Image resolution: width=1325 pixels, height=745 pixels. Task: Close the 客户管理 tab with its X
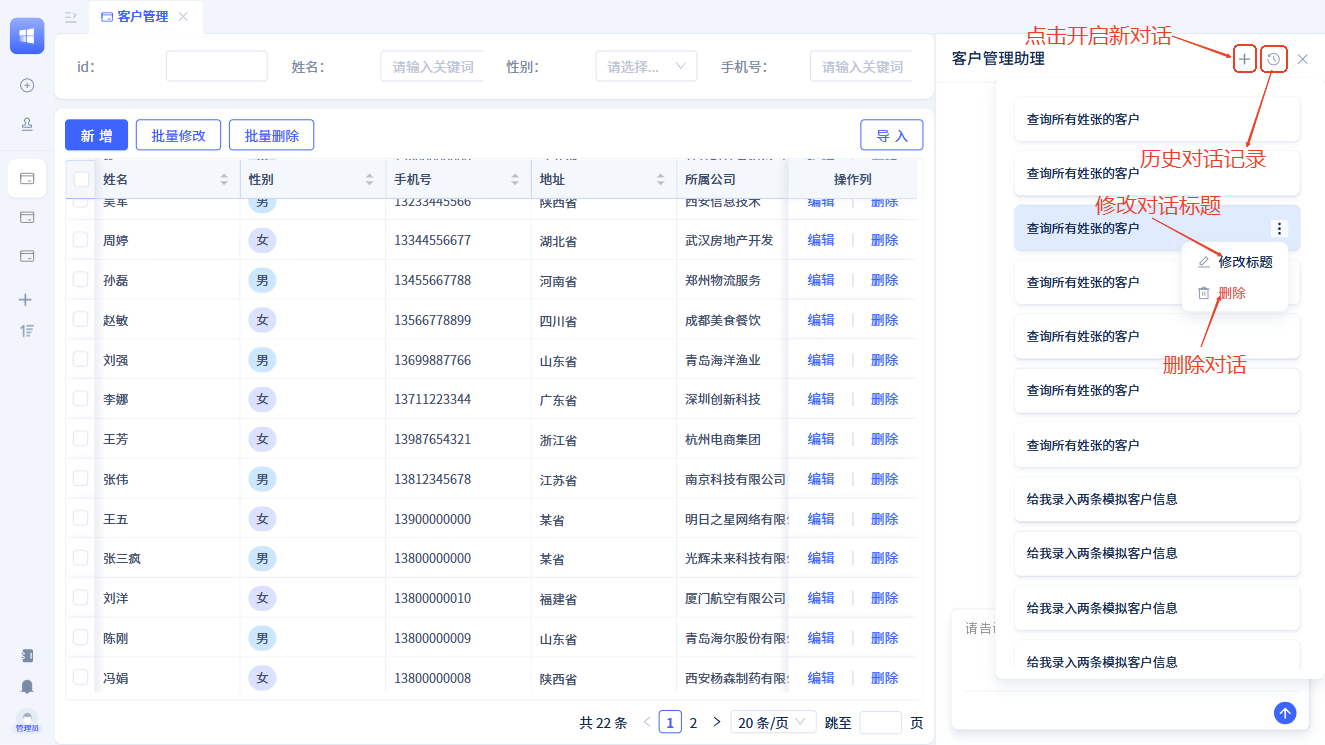coord(183,17)
